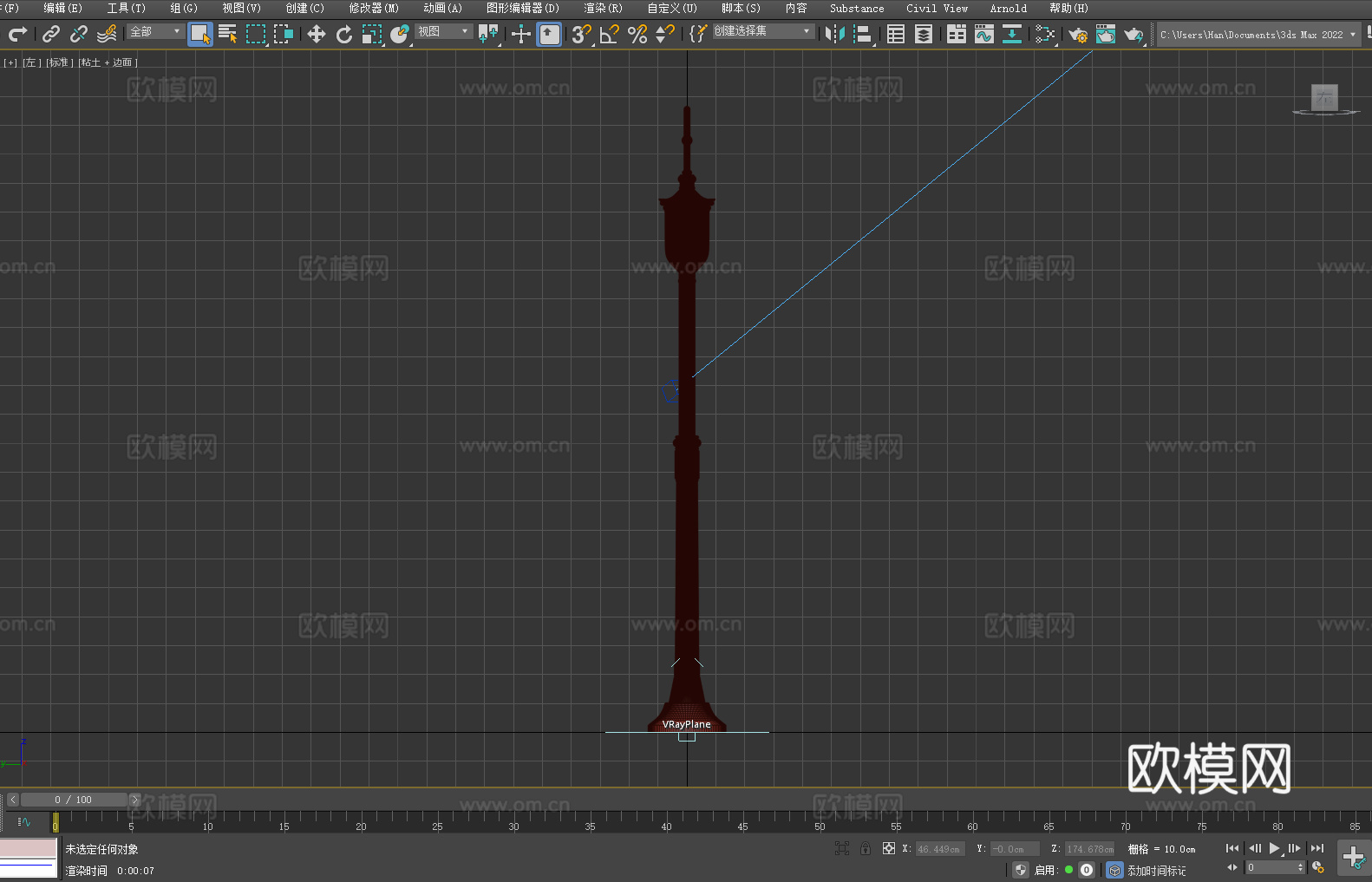Viewport: 1372px width, 882px height.
Task: Open the 修改器(M) menu
Action: (374, 9)
